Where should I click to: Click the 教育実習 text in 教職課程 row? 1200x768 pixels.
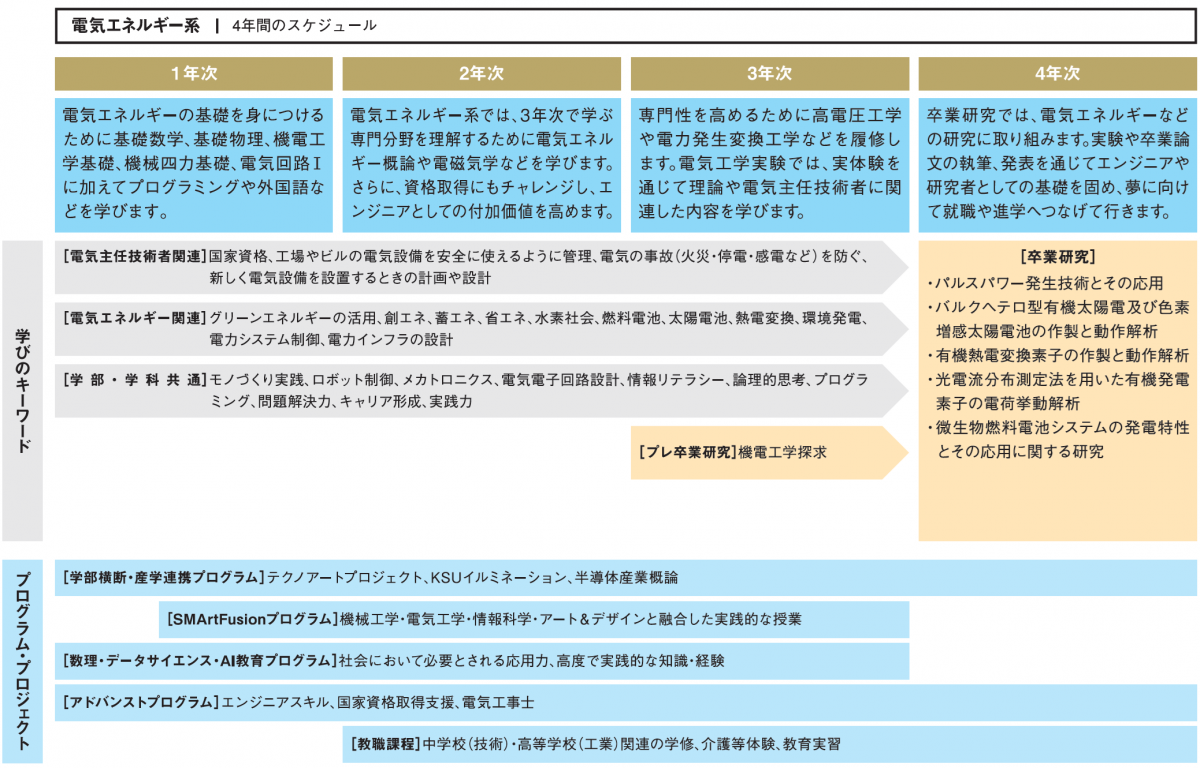[x=810, y=745]
